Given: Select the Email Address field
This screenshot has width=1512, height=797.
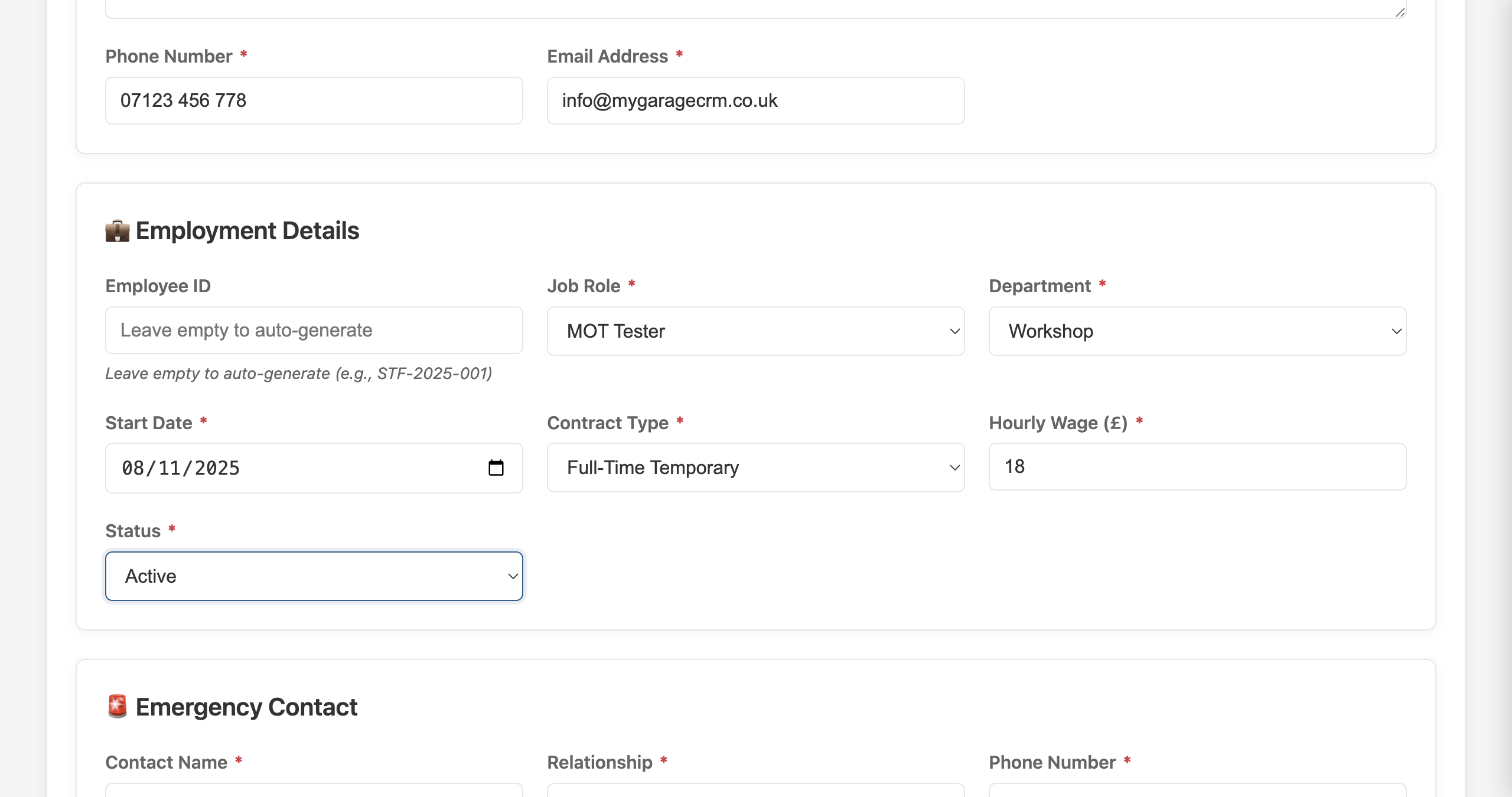Looking at the screenshot, I should (x=756, y=100).
